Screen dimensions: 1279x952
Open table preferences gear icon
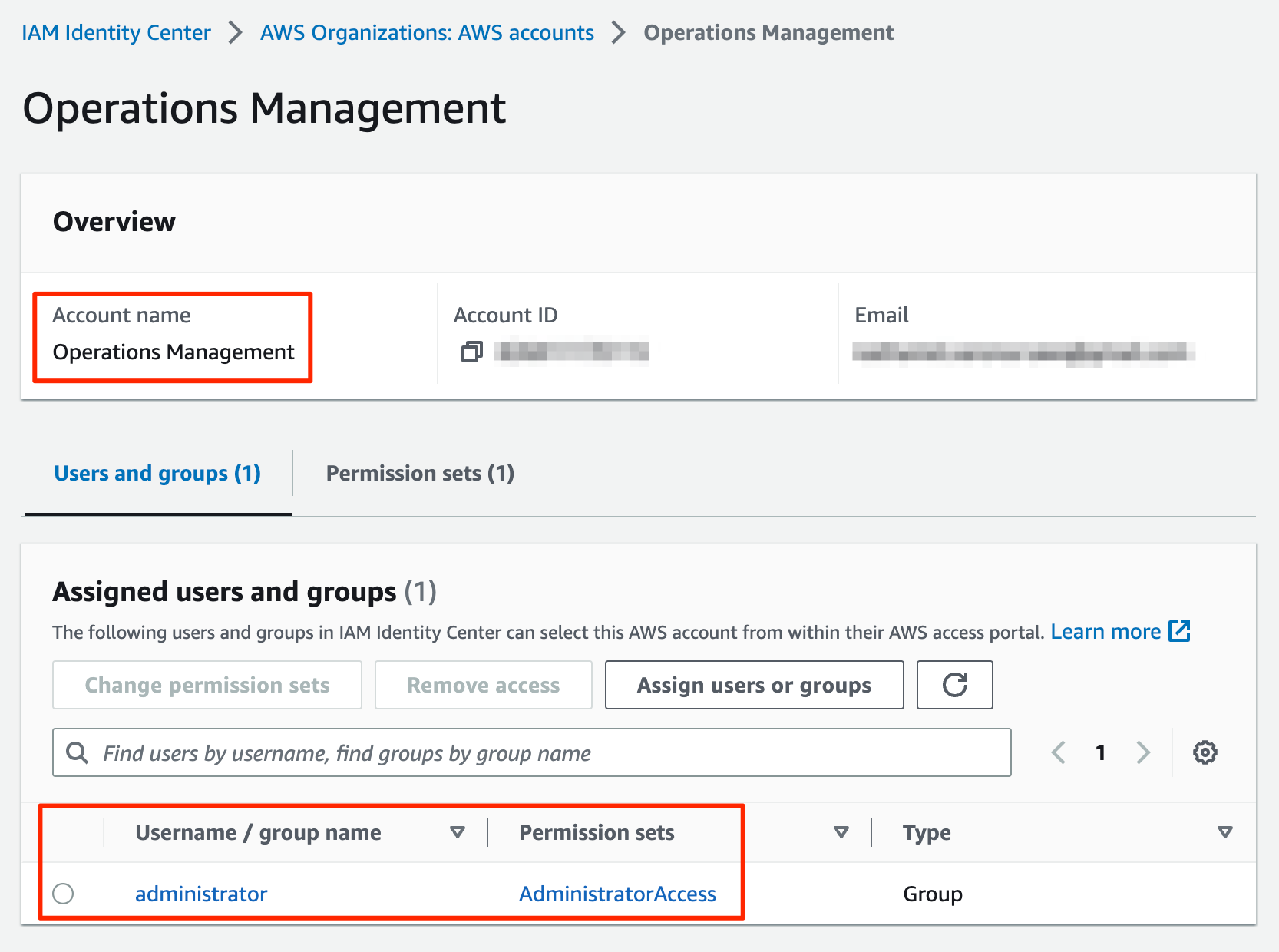pyautogui.click(x=1205, y=752)
